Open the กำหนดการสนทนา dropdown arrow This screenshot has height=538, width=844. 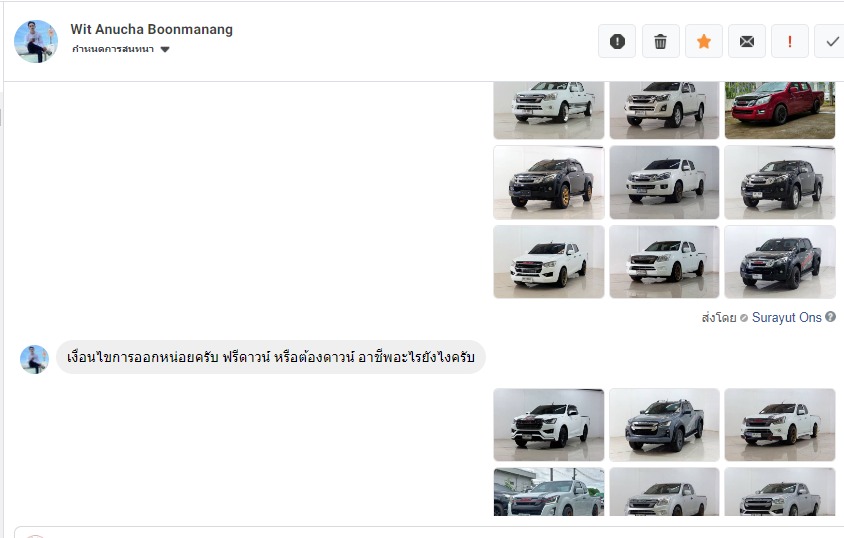(x=165, y=49)
